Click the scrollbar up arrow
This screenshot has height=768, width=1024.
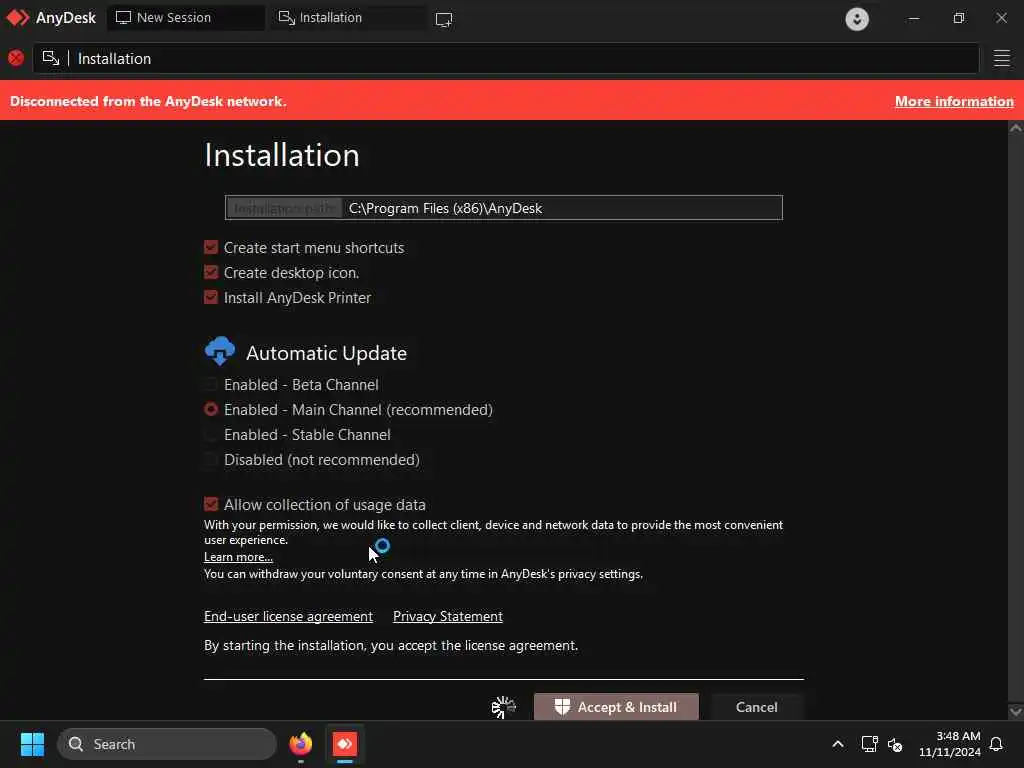pyautogui.click(x=1015, y=128)
